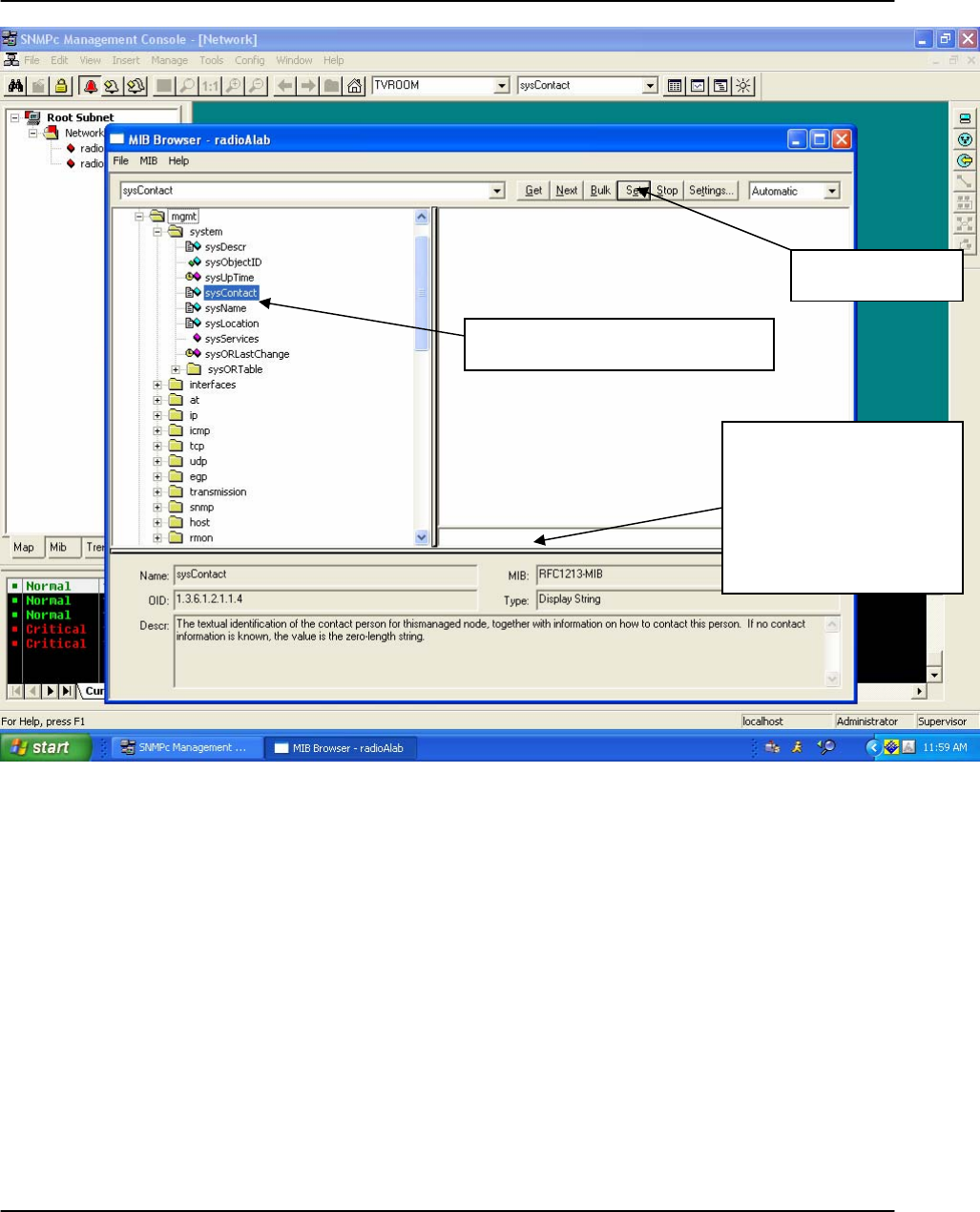Collapse the mgmt tree folder
Screen dimensions: 980x1212
139,217
